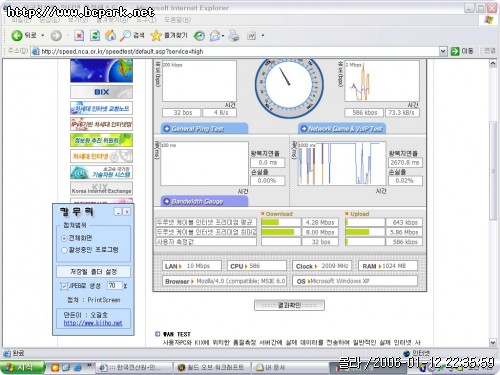Open Favorites star icon

(155, 35)
